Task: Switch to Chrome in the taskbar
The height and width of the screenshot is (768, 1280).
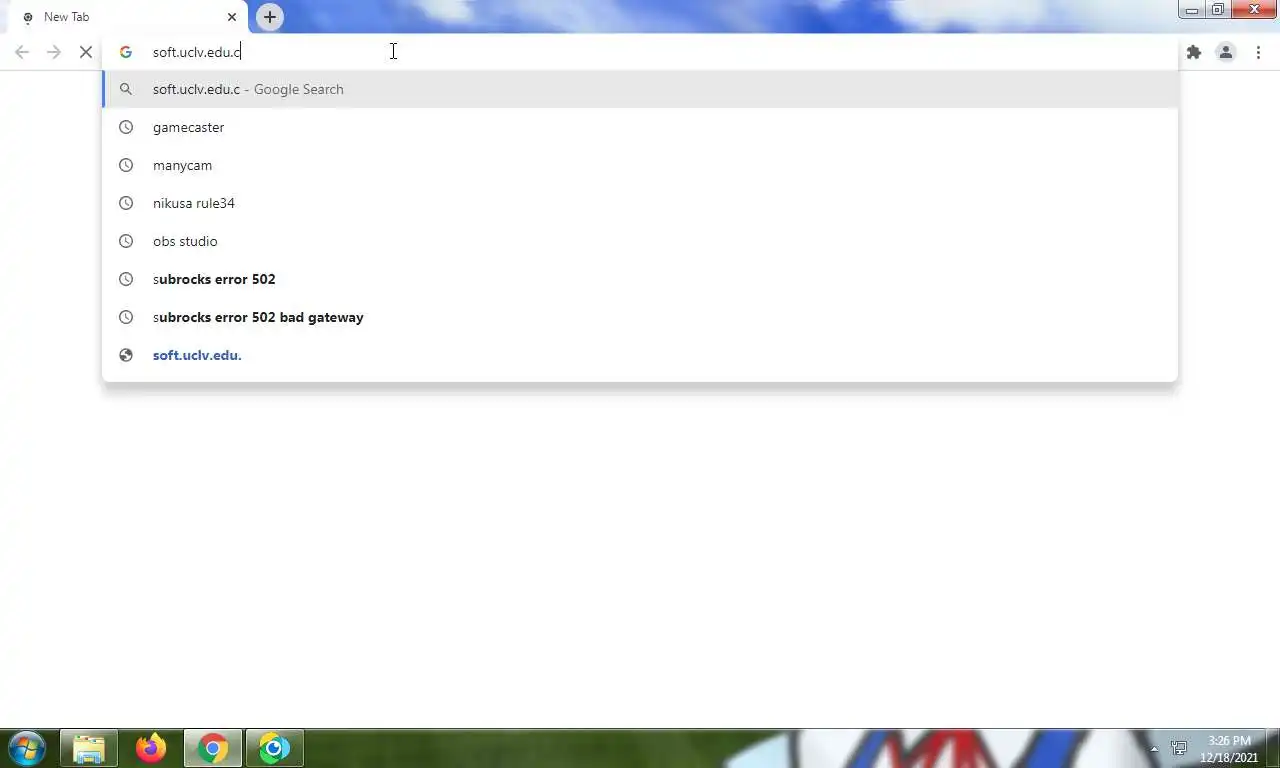Action: pyautogui.click(x=213, y=748)
